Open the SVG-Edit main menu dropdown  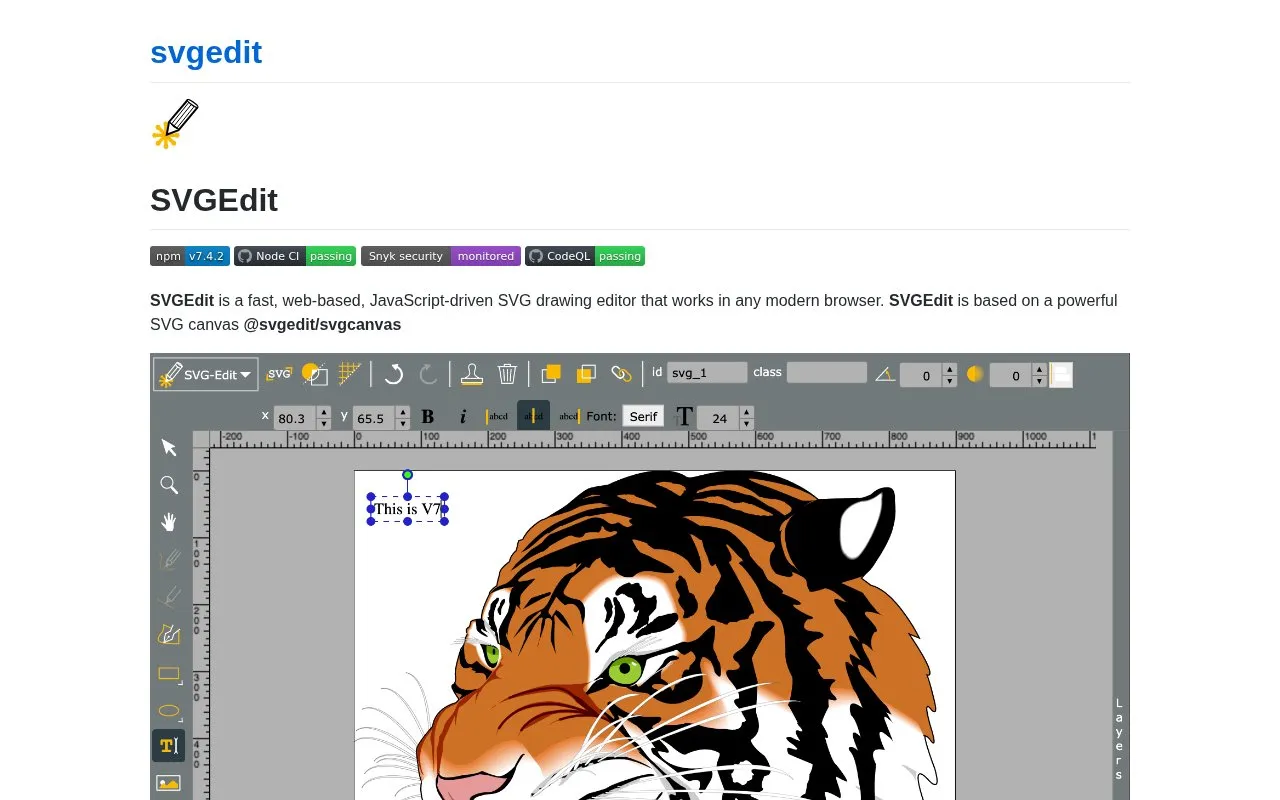[x=206, y=374]
